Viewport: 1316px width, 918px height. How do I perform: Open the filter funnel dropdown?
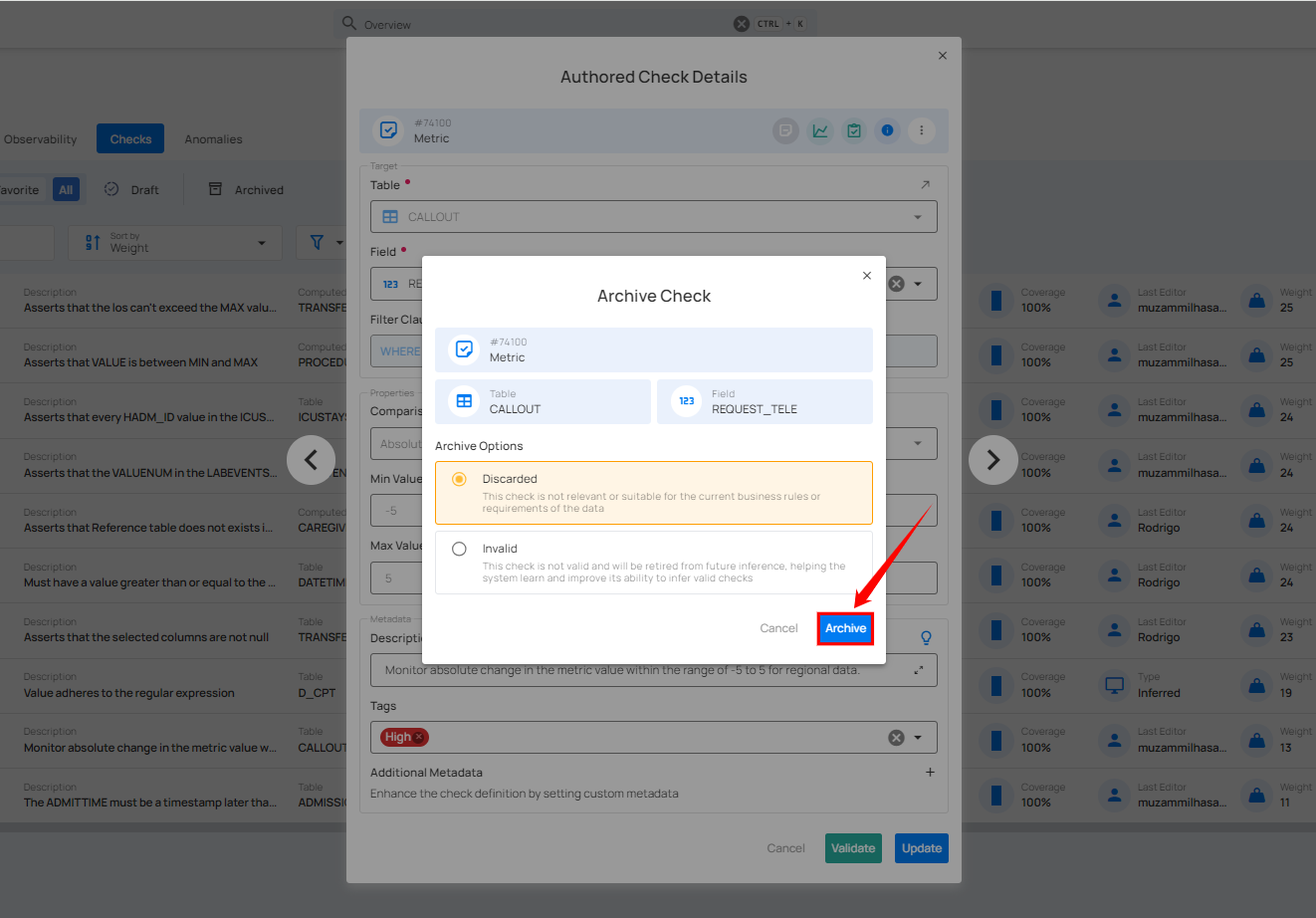326,243
